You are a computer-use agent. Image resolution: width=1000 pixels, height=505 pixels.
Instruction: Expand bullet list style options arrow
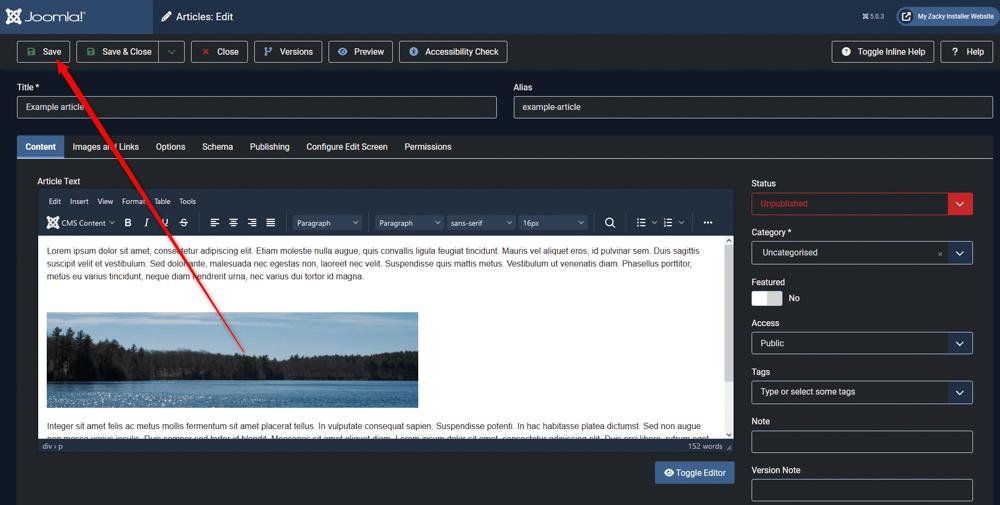[654, 223]
